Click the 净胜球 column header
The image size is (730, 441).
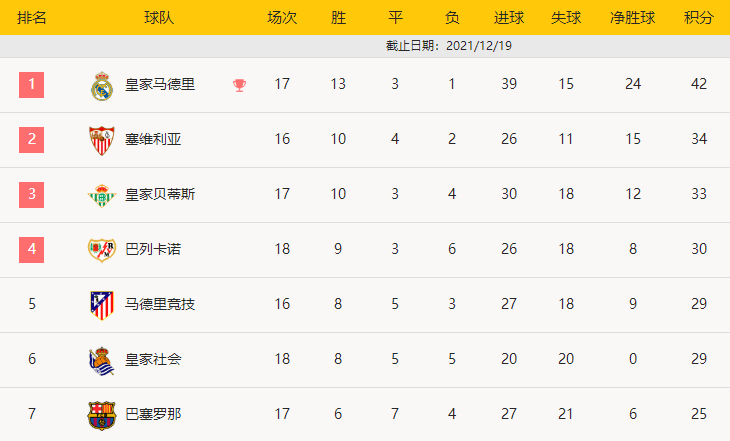[x=632, y=18]
